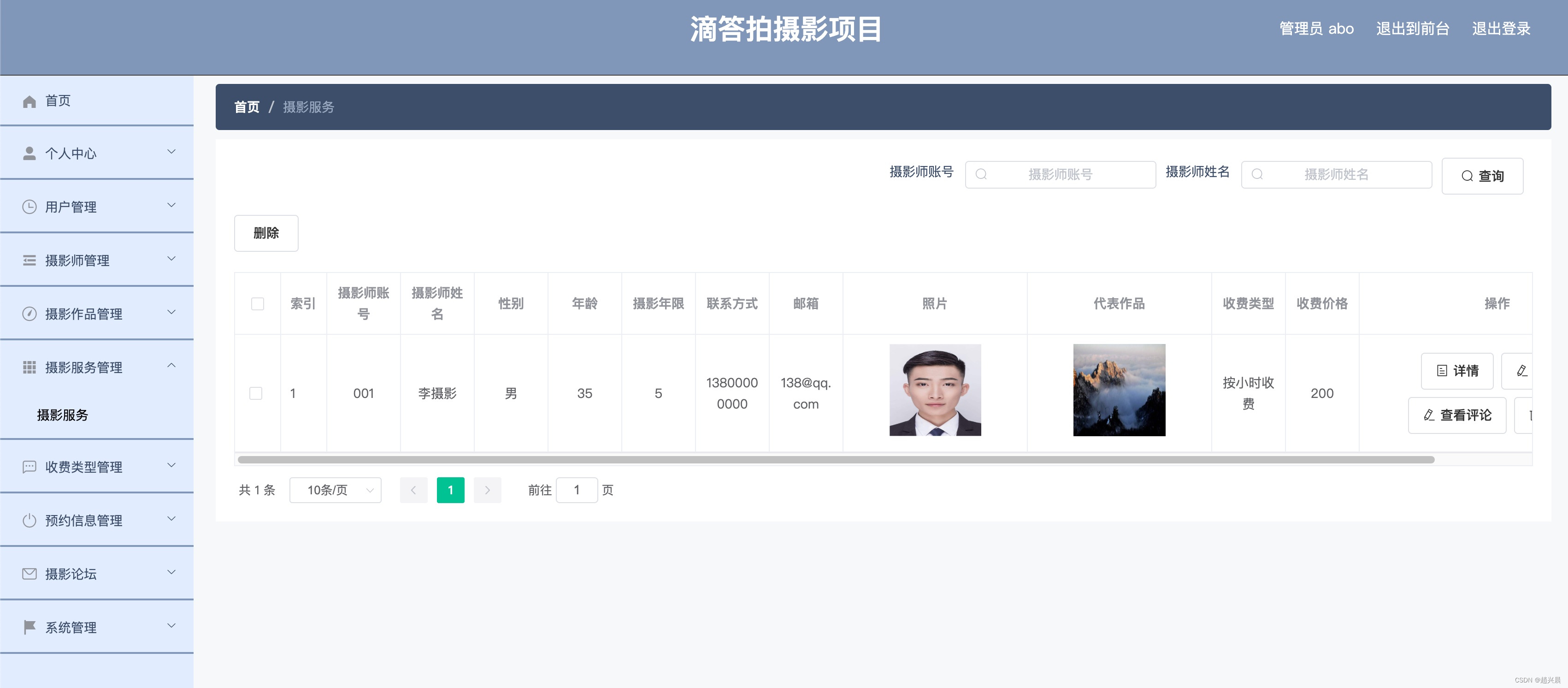
Task: Expand the 收费类型管理 menu chevron
Action: coord(171,465)
